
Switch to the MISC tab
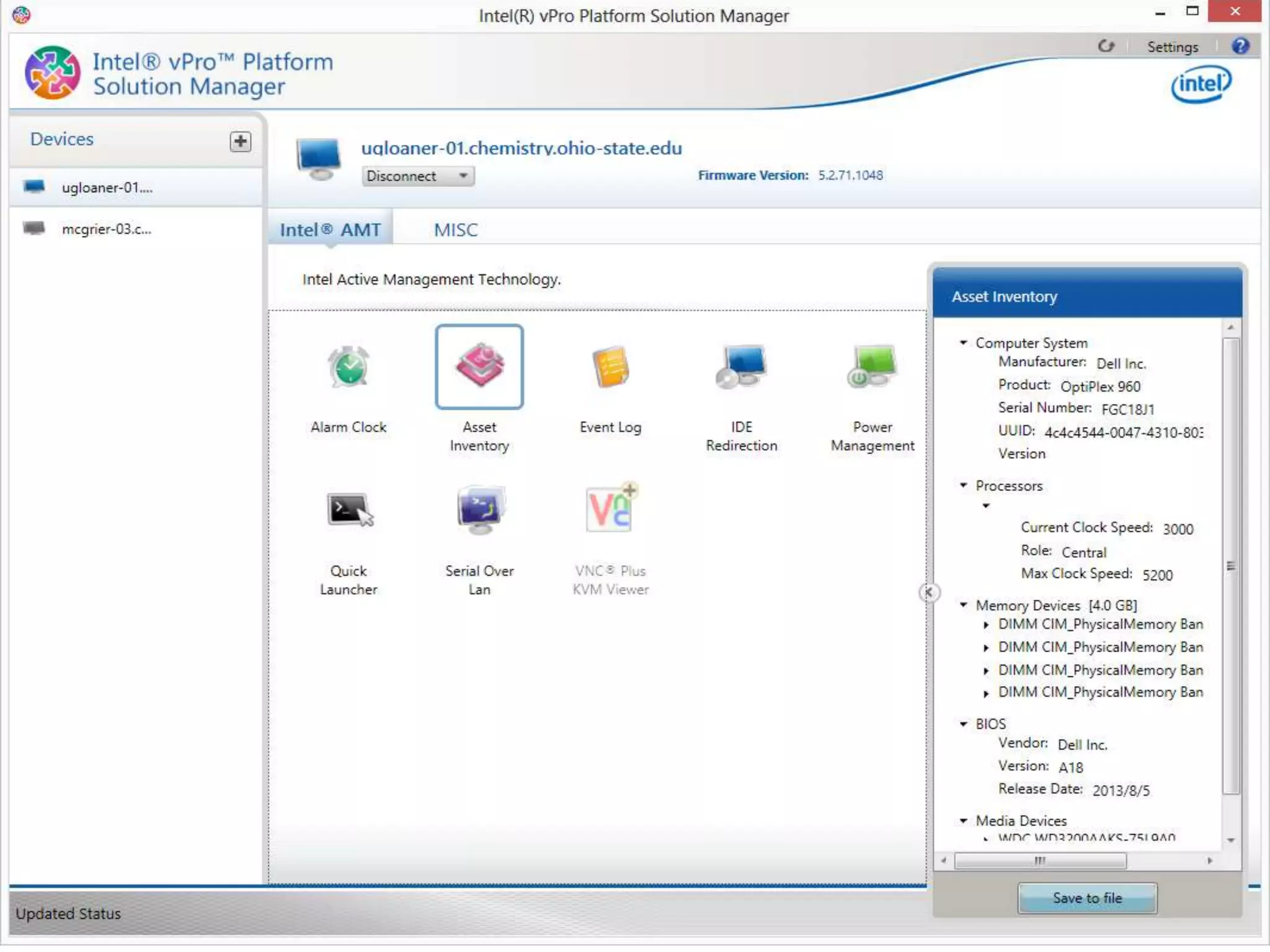tap(456, 230)
